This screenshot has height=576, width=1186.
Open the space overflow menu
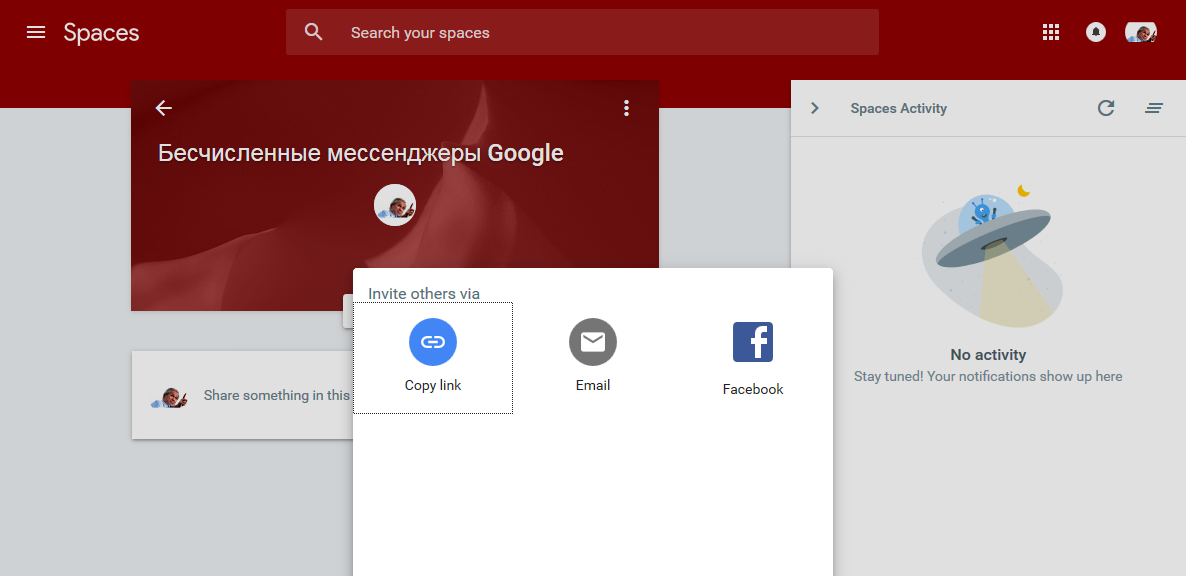[x=626, y=107]
